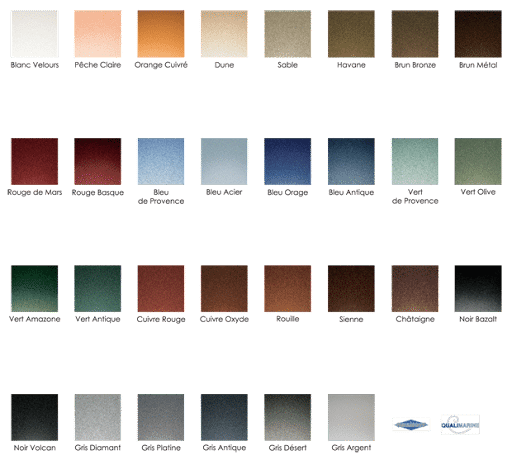Screen dimensions: 512x460
Task: Click the blue diamond certification logo
Action: tap(411, 425)
